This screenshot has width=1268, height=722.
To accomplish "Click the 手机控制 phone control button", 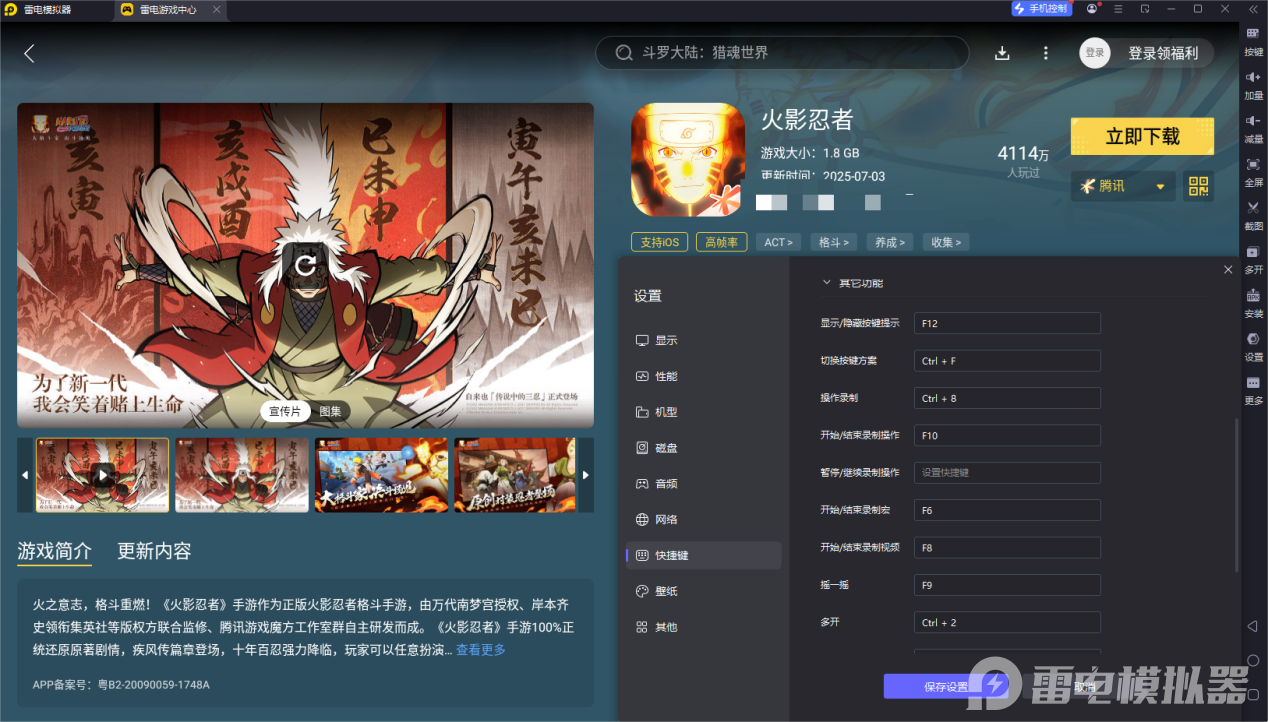I will pyautogui.click(x=1041, y=8).
